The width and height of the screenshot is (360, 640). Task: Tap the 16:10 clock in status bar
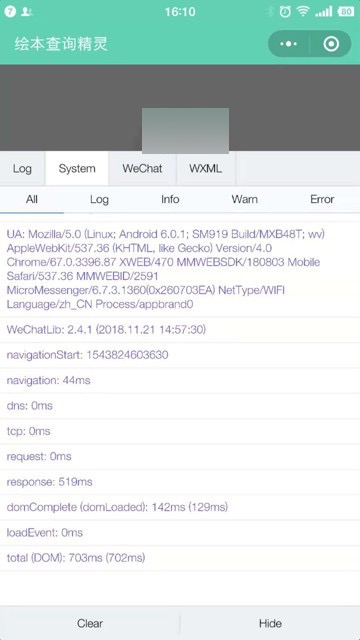click(x=180, y=11)
